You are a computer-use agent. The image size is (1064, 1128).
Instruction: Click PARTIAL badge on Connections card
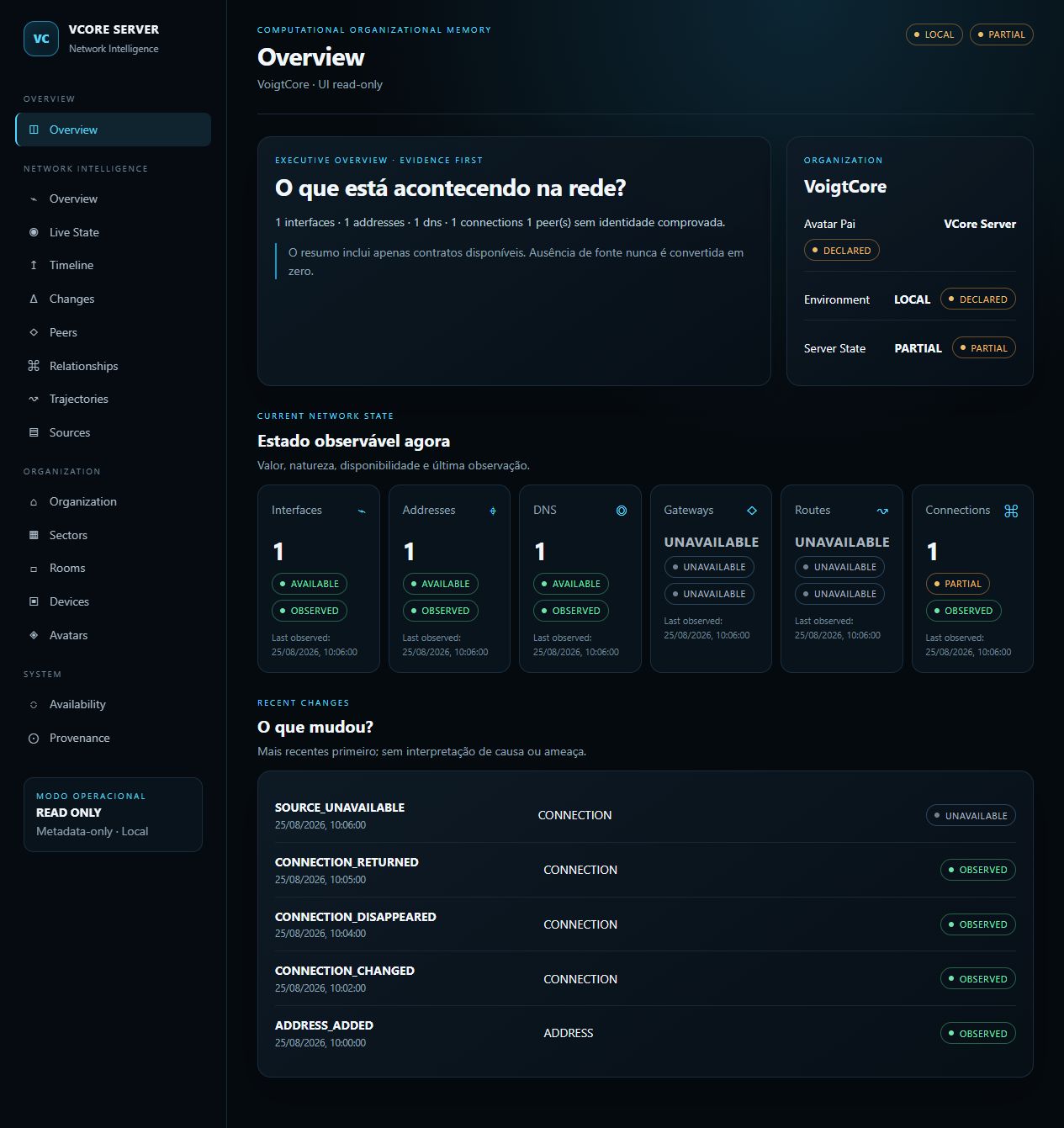(x=957, y=584)
